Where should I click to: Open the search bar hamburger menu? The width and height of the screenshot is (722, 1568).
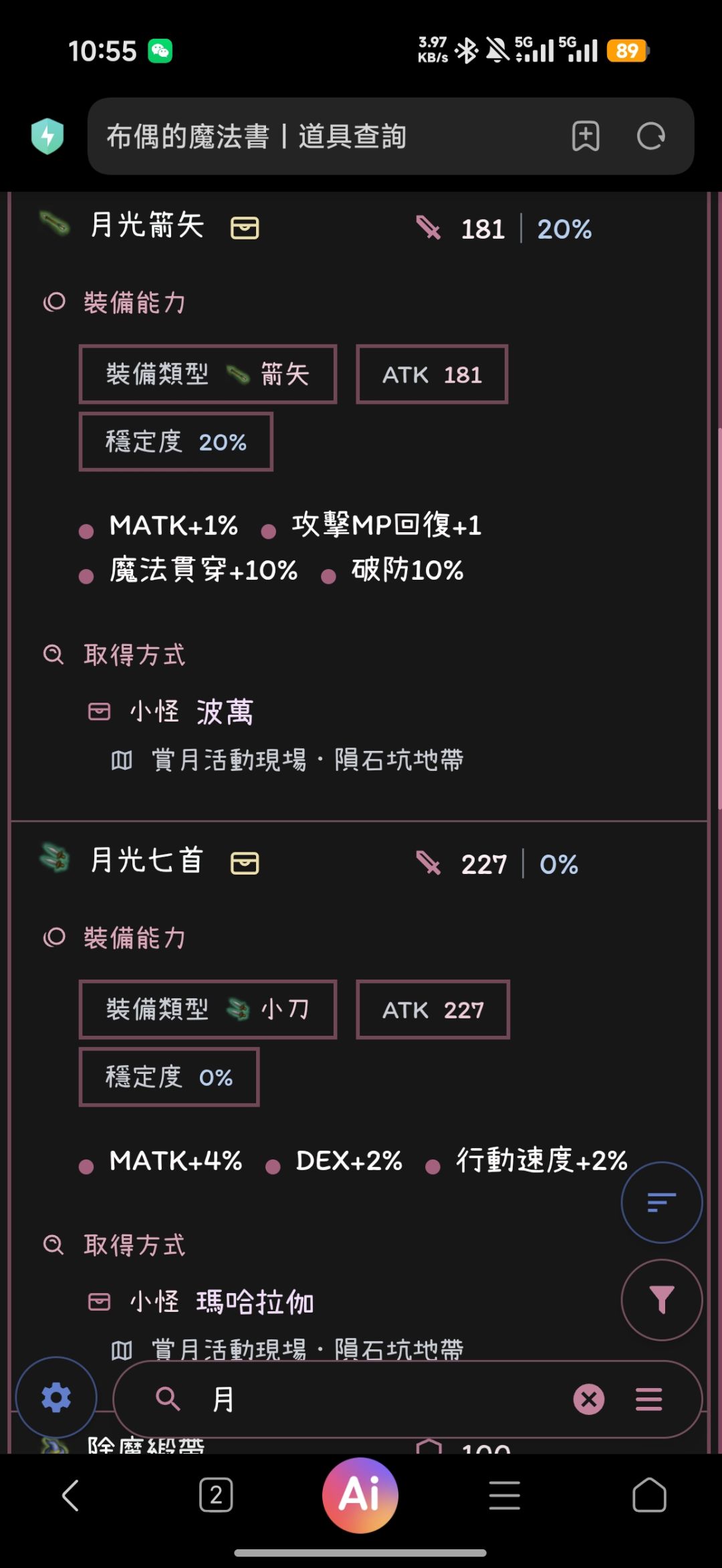[648, 1399]
